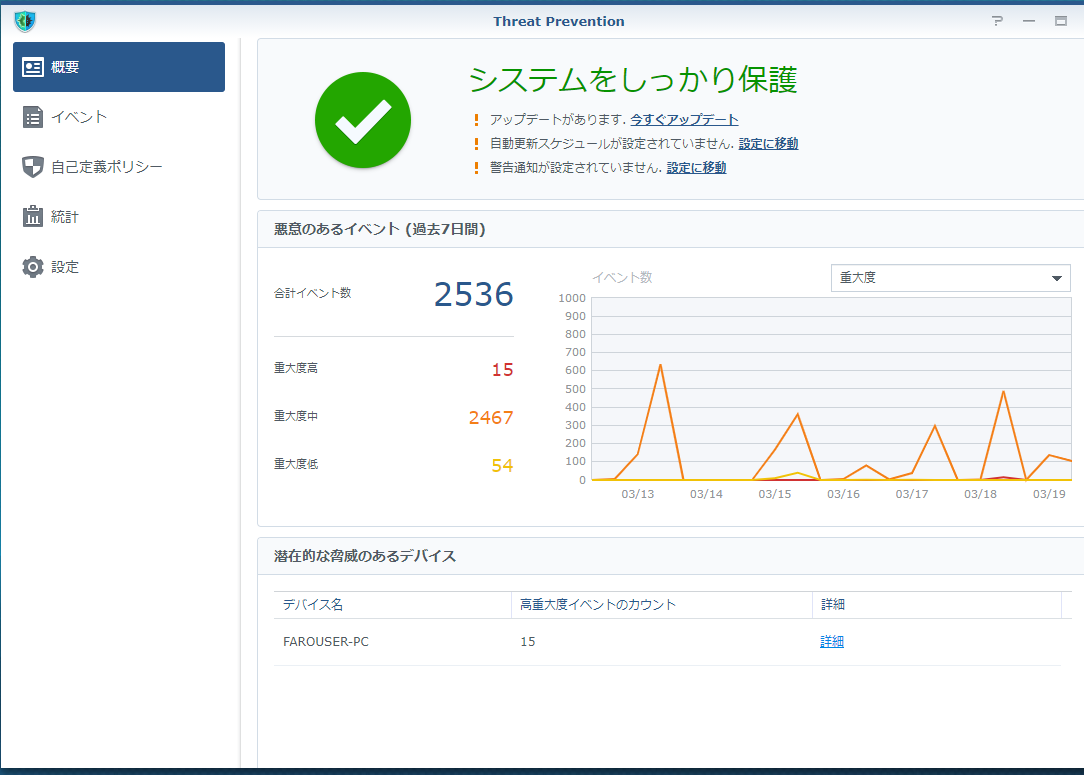View 詳細 link for FAROUSER-PC
Screen dimensions: 1084x775
coord(832,642)
